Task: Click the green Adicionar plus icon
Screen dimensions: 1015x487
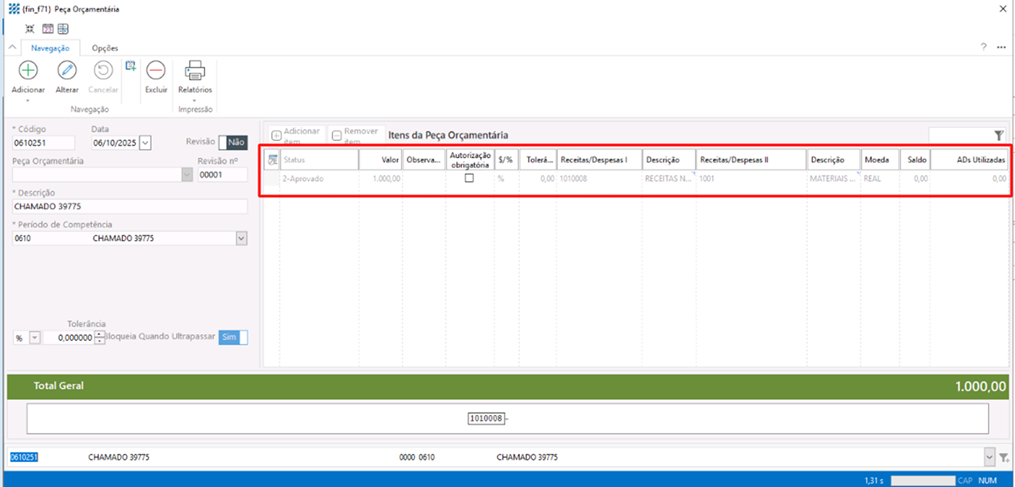Action: [x=28, y=71]
